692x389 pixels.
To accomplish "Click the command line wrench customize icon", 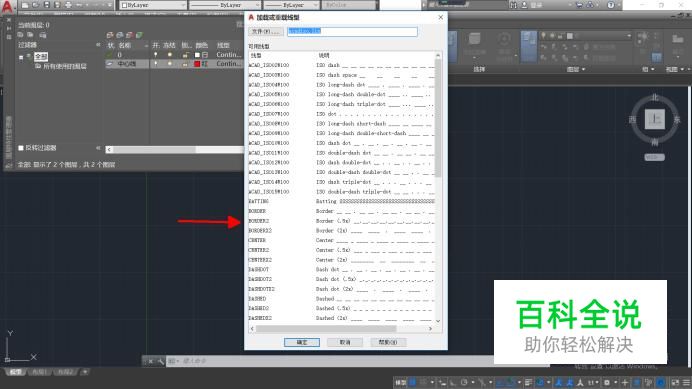I will [161, 361].
